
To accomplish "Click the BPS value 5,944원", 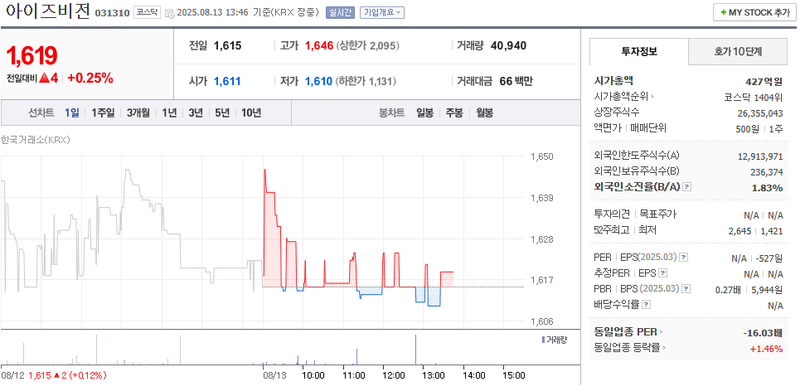I will [767, 290].
